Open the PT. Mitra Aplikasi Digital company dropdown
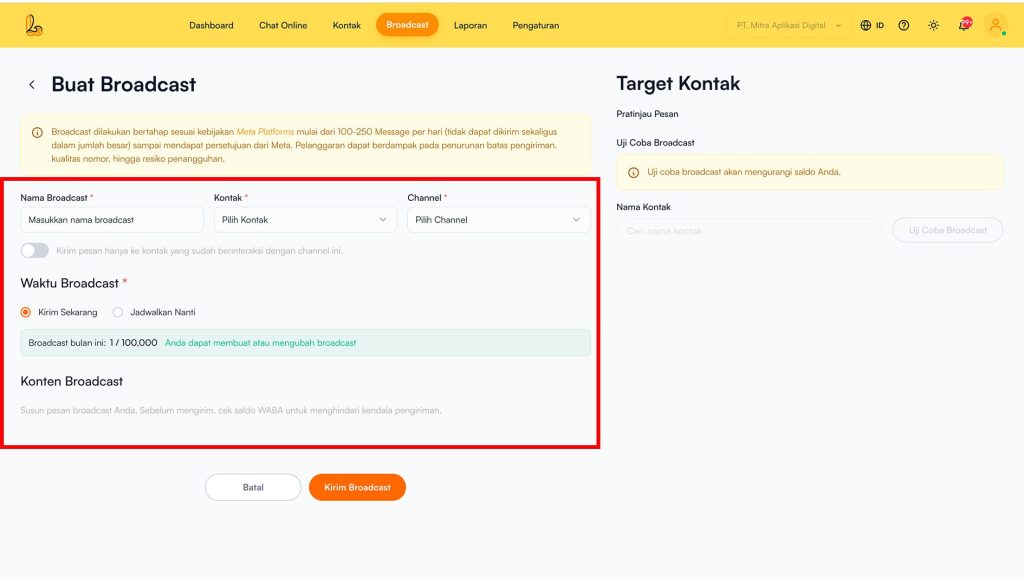Screen dimensions: 1024x580 [x=789, y=25]
